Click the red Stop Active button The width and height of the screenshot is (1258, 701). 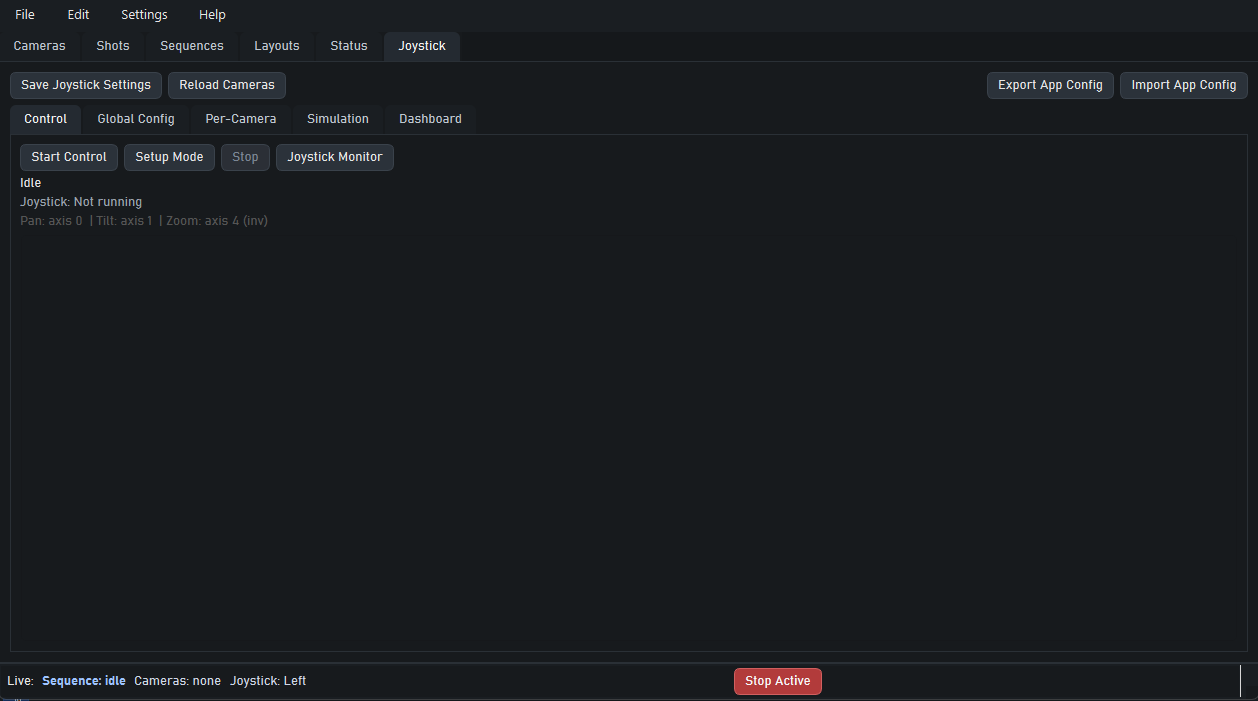778,681
